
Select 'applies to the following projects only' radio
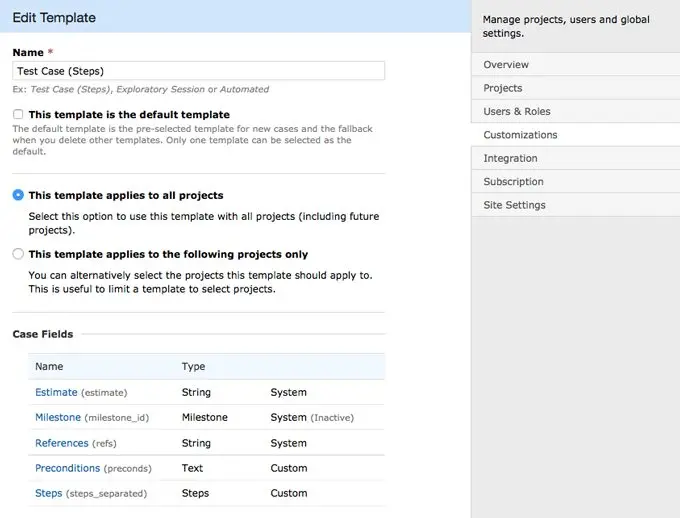pos(18,254)
